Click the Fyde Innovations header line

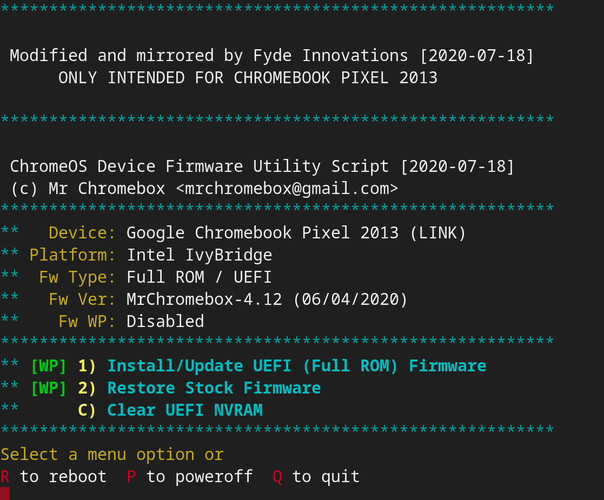[x=272, y=56]
